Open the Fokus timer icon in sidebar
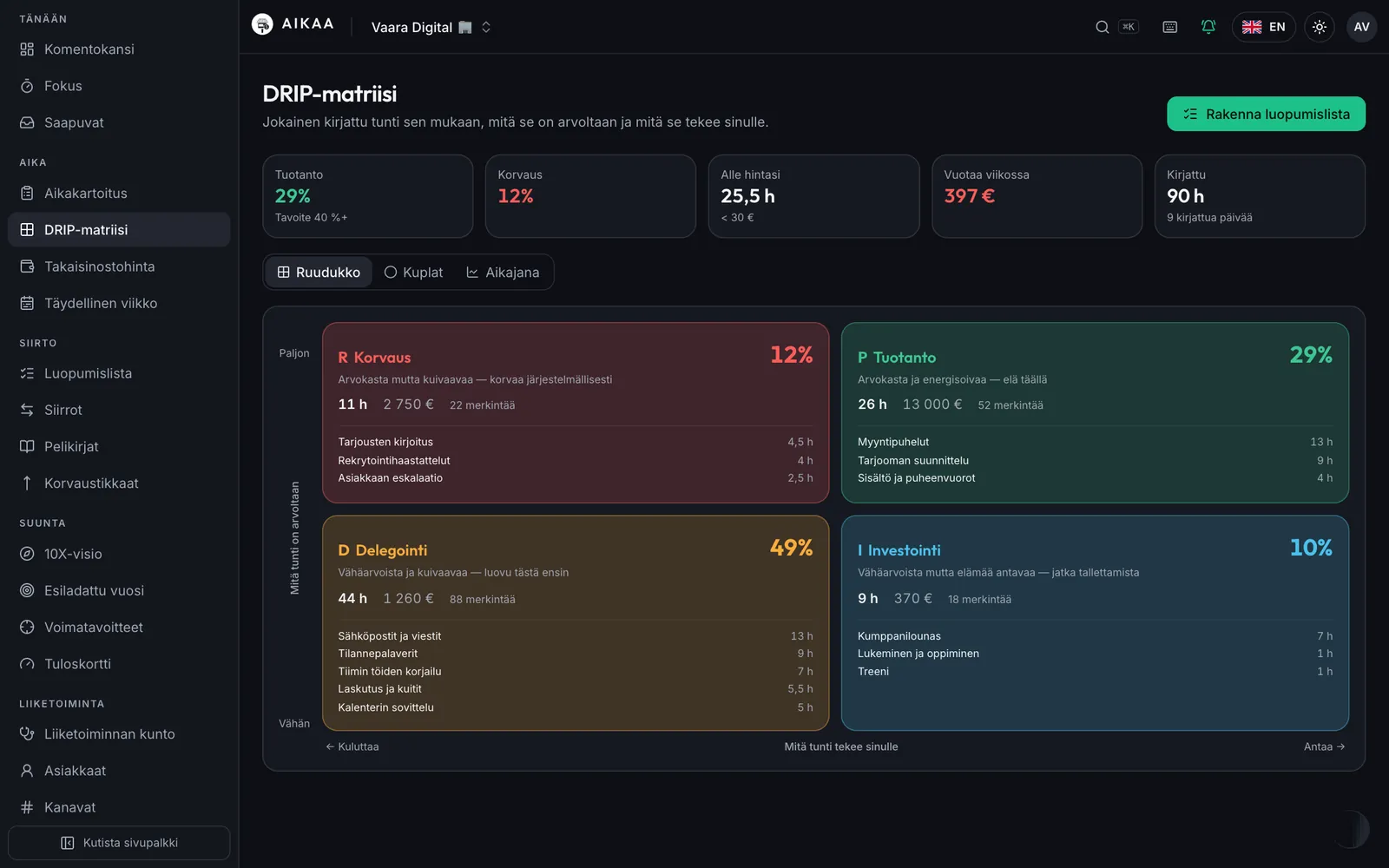 (27, 86)
